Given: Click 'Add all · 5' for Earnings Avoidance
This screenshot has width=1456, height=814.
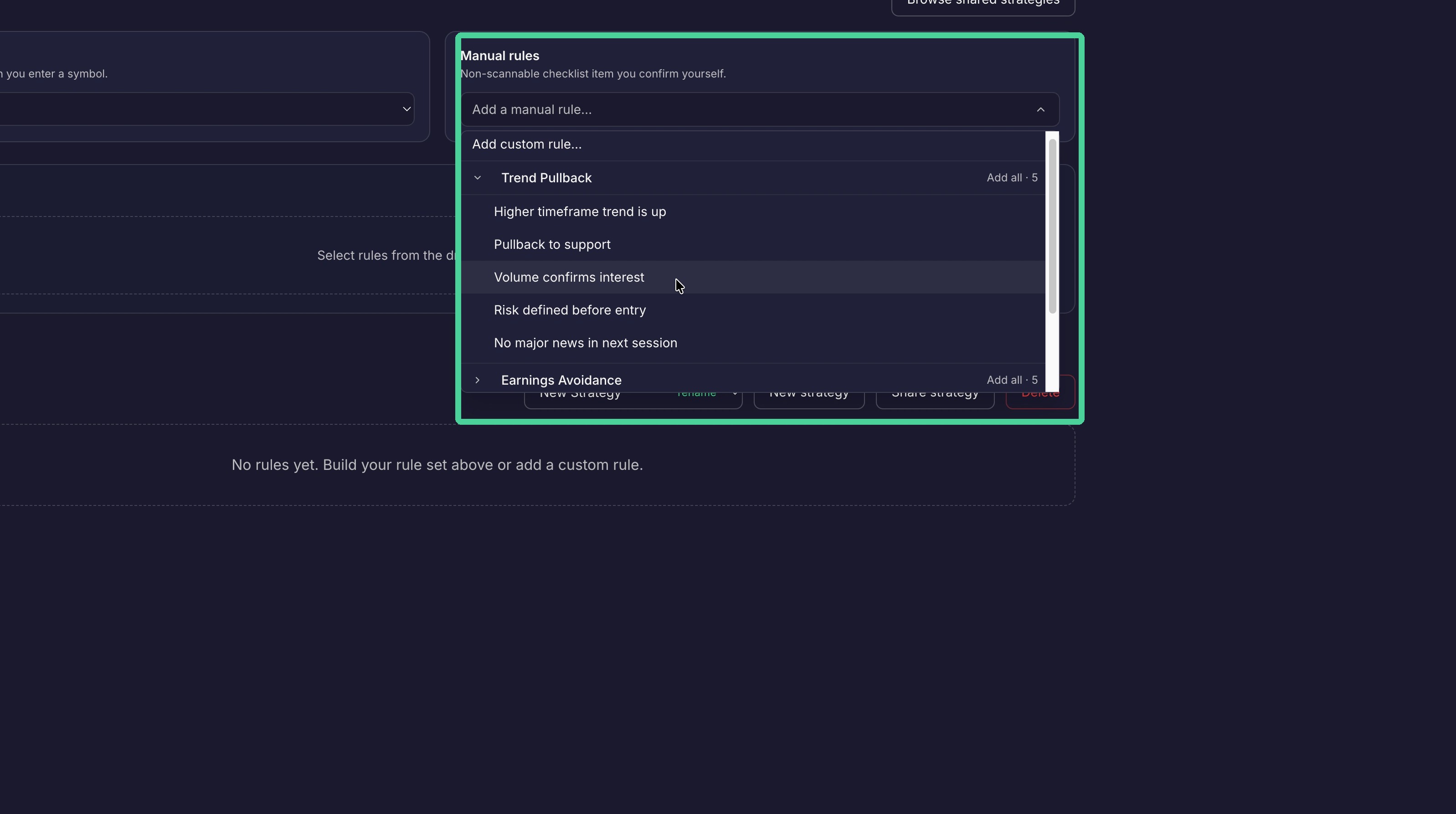Looking at the screenshot, I should tap(1012, 381).
